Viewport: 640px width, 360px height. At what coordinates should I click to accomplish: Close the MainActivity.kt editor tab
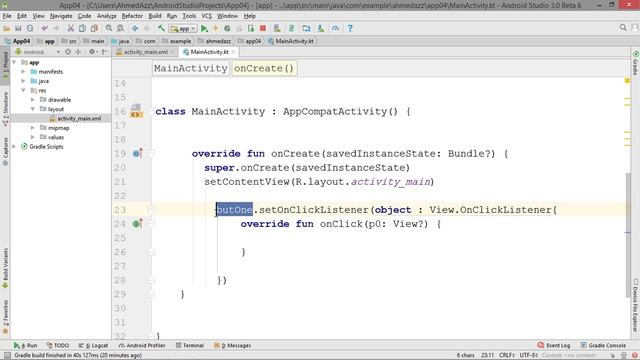233,52
